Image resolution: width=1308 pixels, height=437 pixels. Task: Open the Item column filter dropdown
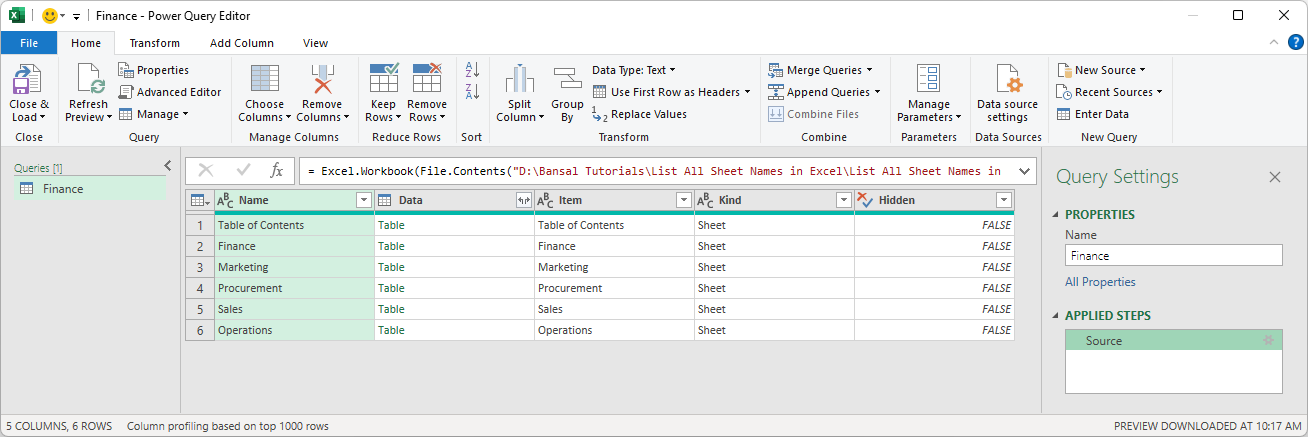tap(683, 200)
